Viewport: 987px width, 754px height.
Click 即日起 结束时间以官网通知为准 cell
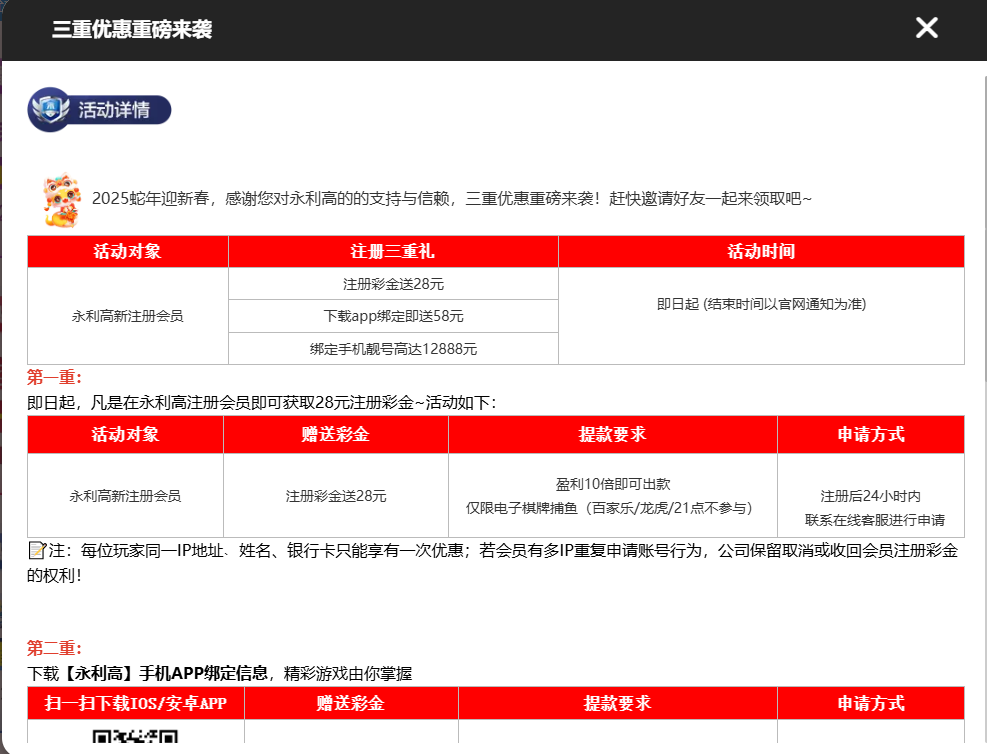click(761, 305)
